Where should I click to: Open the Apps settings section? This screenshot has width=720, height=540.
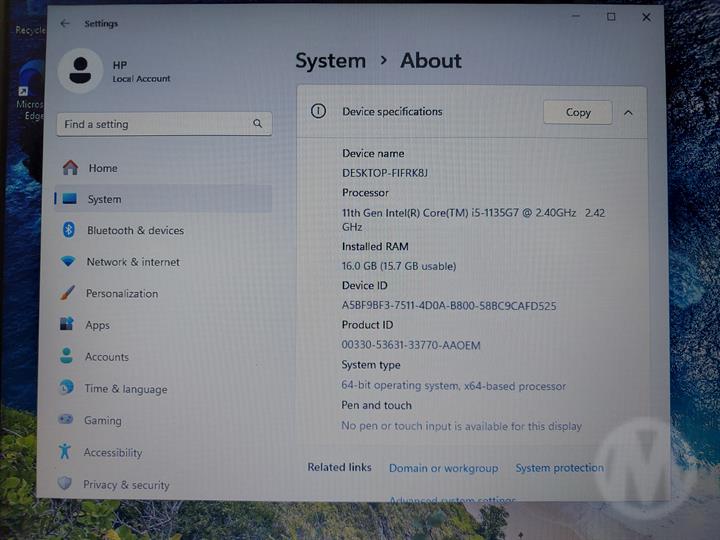(97, 325)
